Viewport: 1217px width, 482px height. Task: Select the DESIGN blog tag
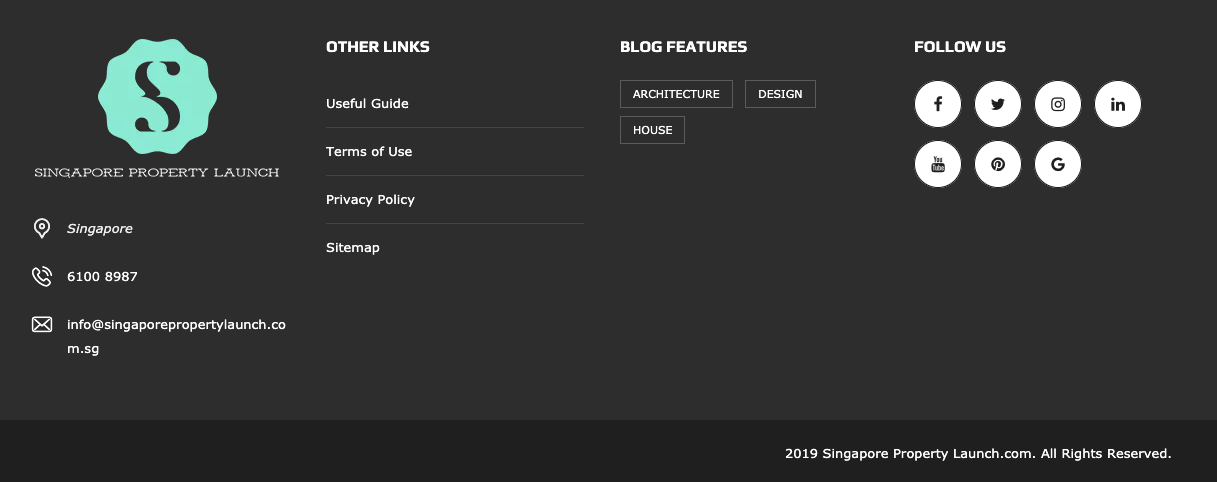pos(780,94)
